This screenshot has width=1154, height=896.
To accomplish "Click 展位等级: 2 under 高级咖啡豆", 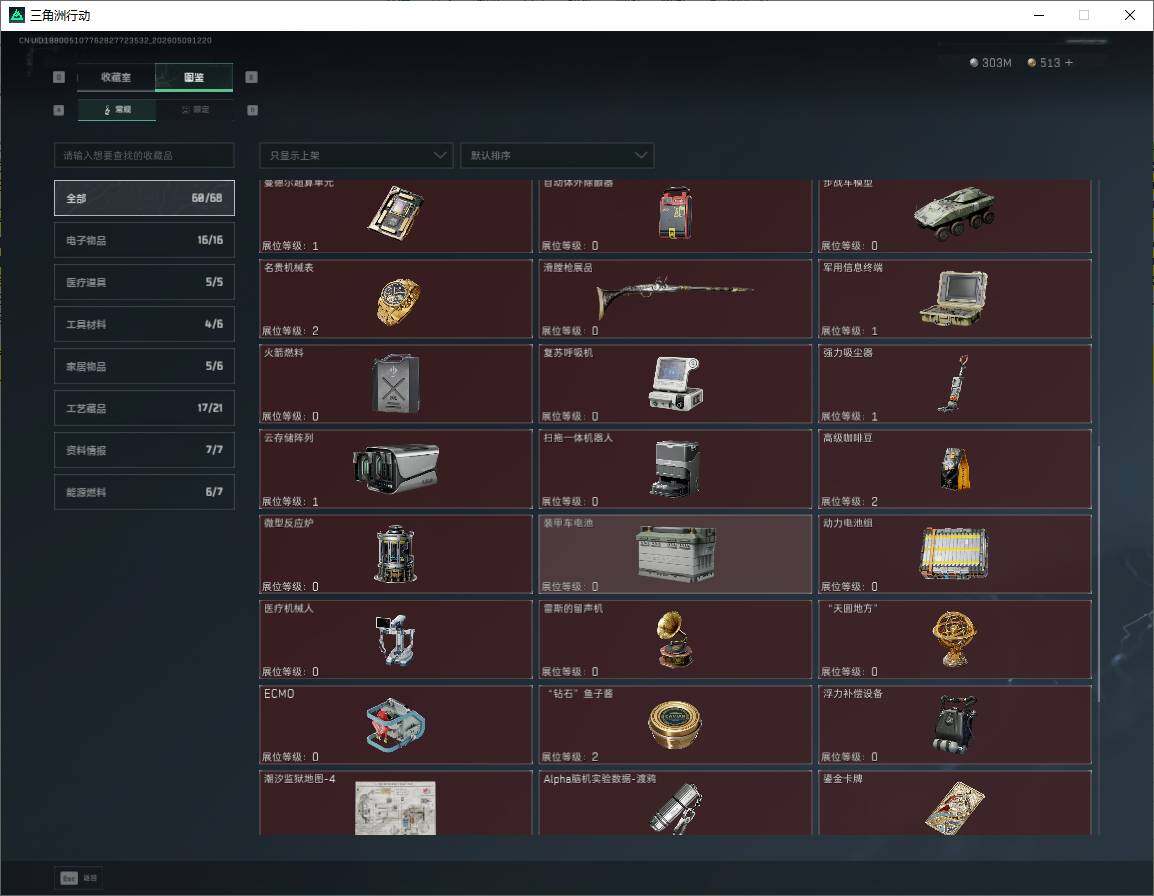I will point(849,501).
